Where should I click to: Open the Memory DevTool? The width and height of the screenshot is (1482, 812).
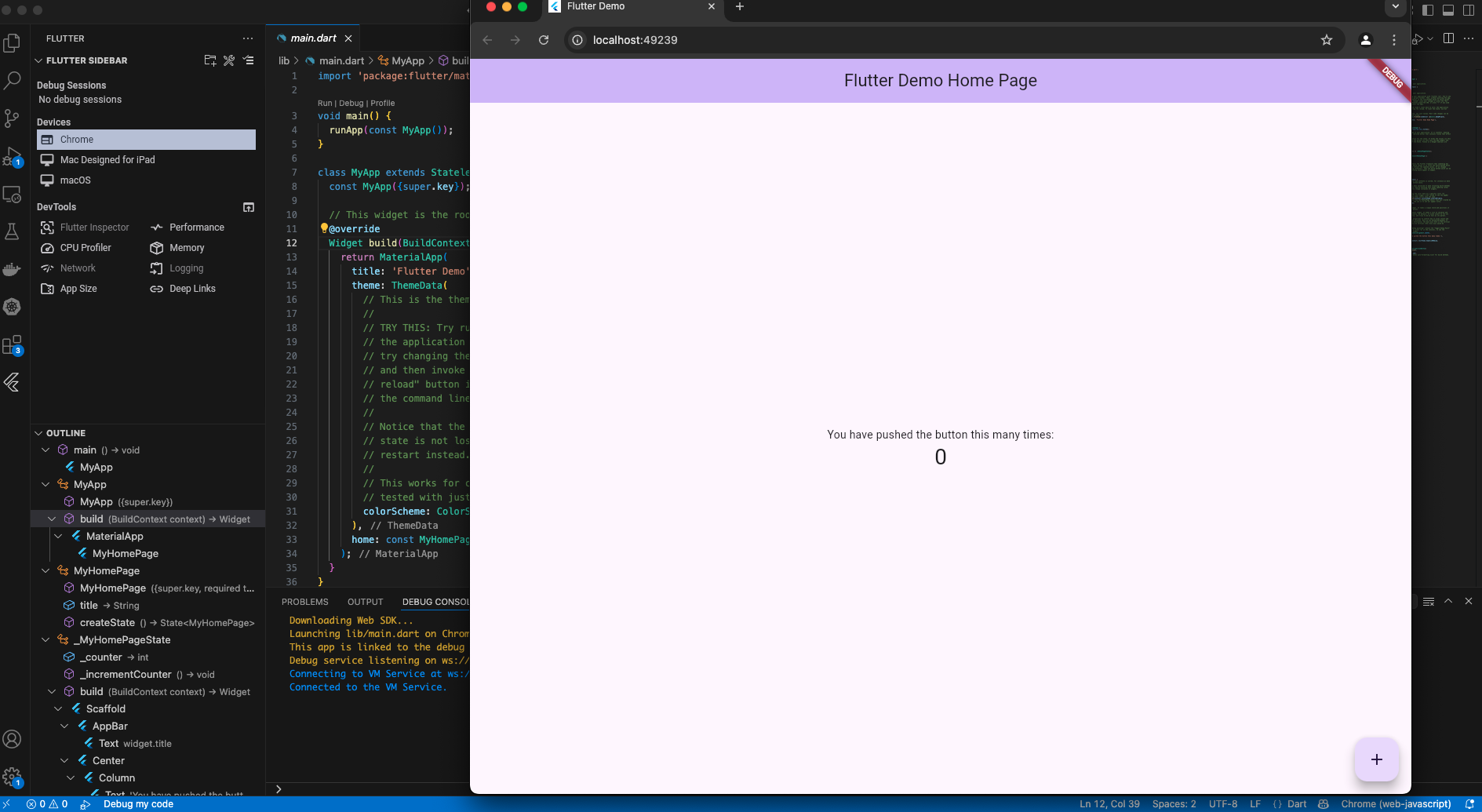[x=187, y=248]
